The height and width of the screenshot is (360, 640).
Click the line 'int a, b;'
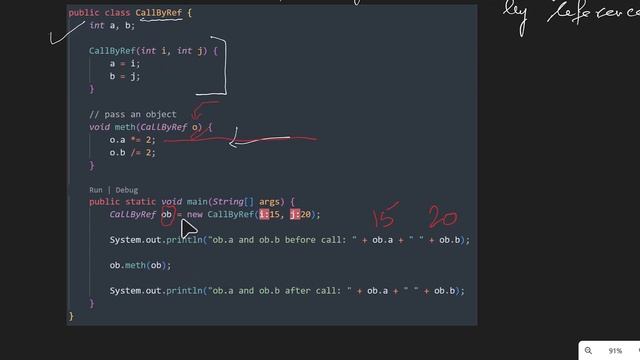click(x=112, y=25)
